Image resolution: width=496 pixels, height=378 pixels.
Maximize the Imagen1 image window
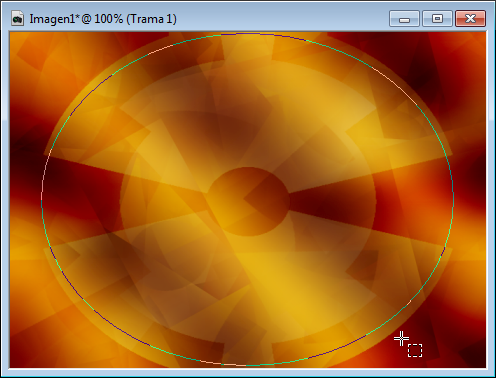(x=437, y=19)
